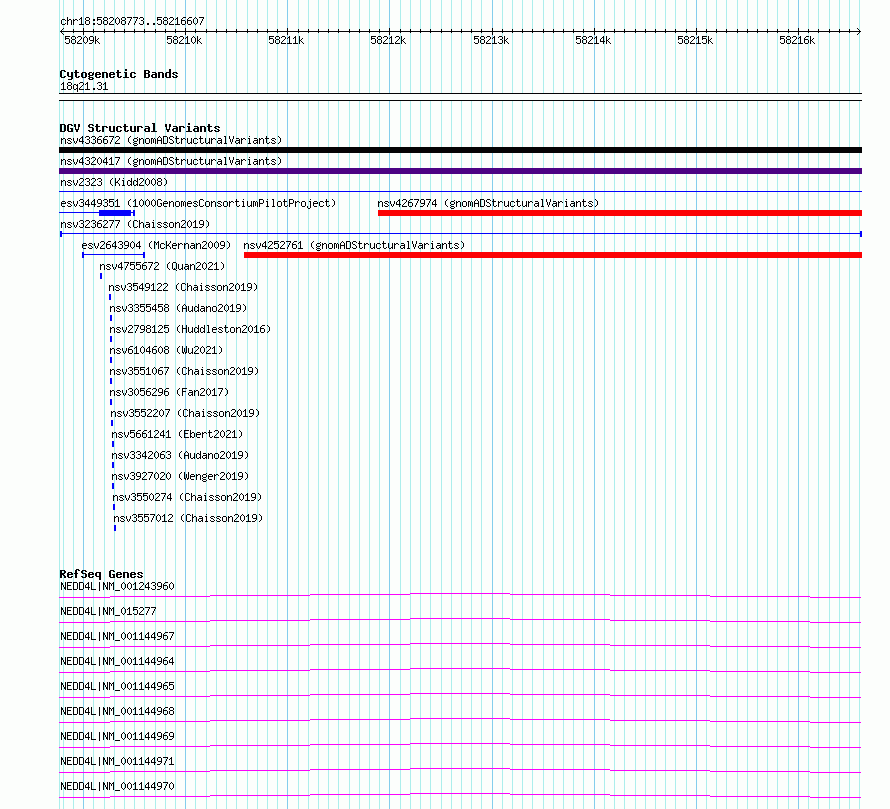Click nsv4755672 (Quan2021) variant label
The height and width of the screenshot is (809, 890).
(x=162, y=266)
